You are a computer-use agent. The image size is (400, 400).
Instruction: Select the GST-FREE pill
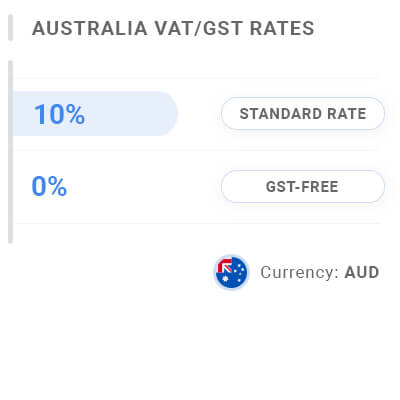(x=303, y=187)
